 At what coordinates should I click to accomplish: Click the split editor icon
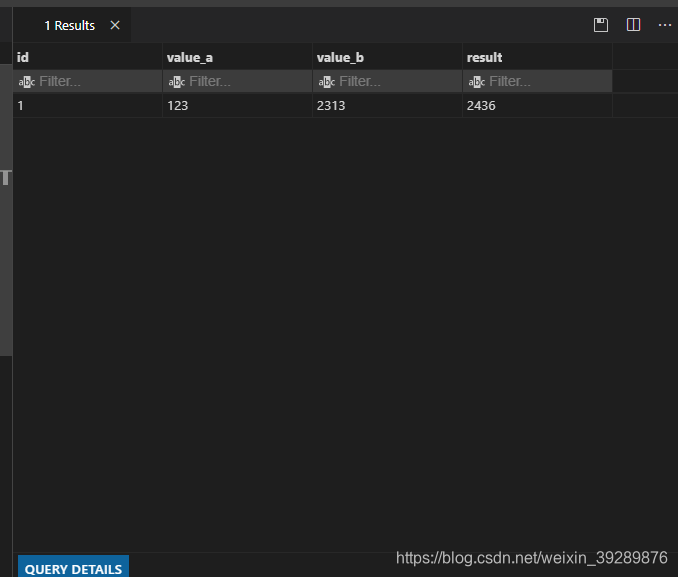[633, 25]
